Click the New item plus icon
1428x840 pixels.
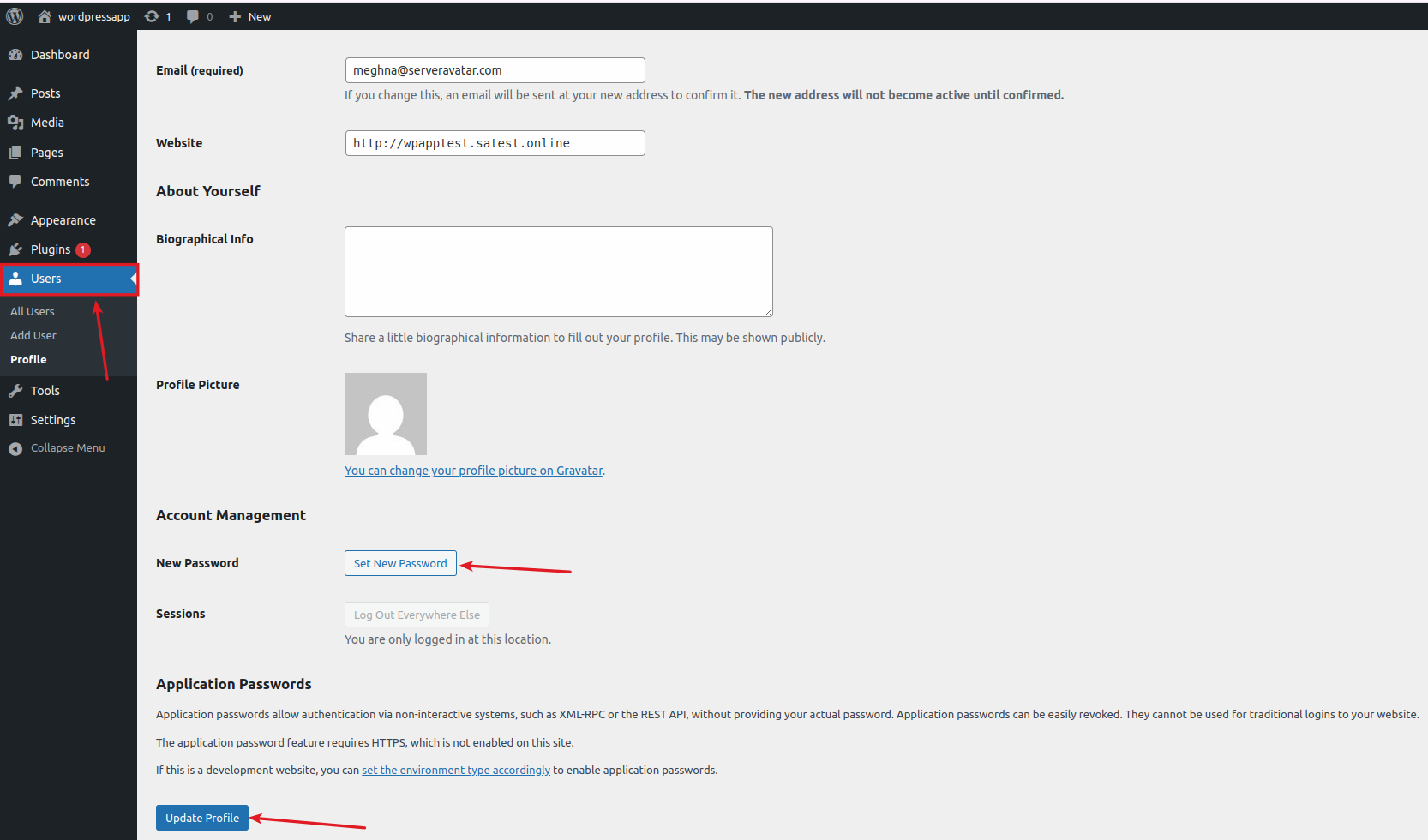[249, 15]
